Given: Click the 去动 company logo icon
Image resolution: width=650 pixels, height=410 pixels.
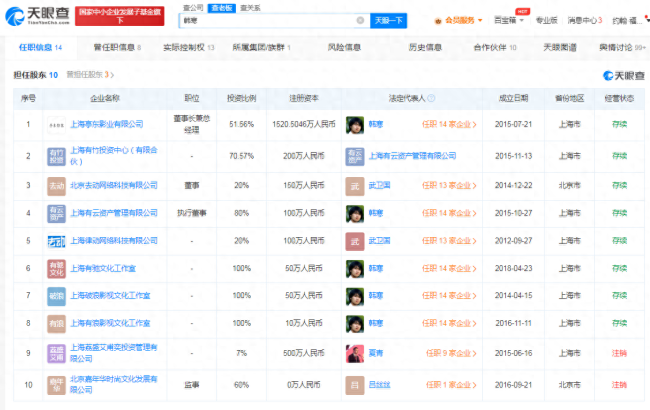Looking at the screenshot, I should pyautogui.click(x=56, y=185).
